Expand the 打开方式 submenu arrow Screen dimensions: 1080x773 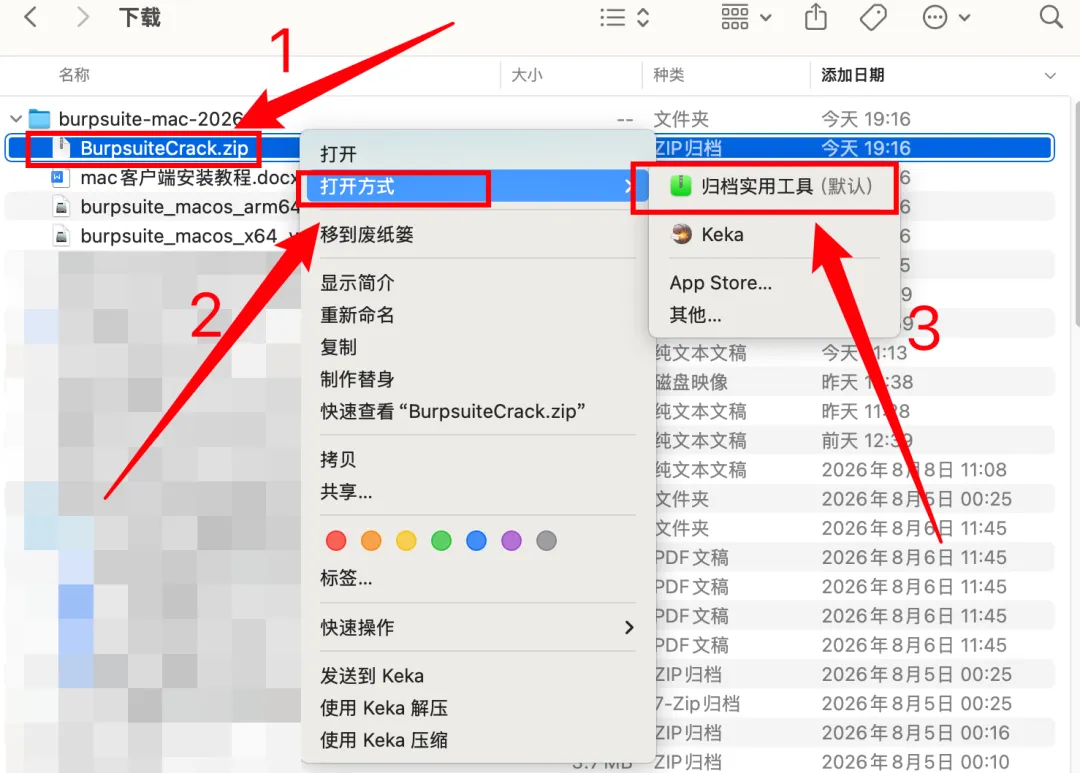click(x=627, y=186)
